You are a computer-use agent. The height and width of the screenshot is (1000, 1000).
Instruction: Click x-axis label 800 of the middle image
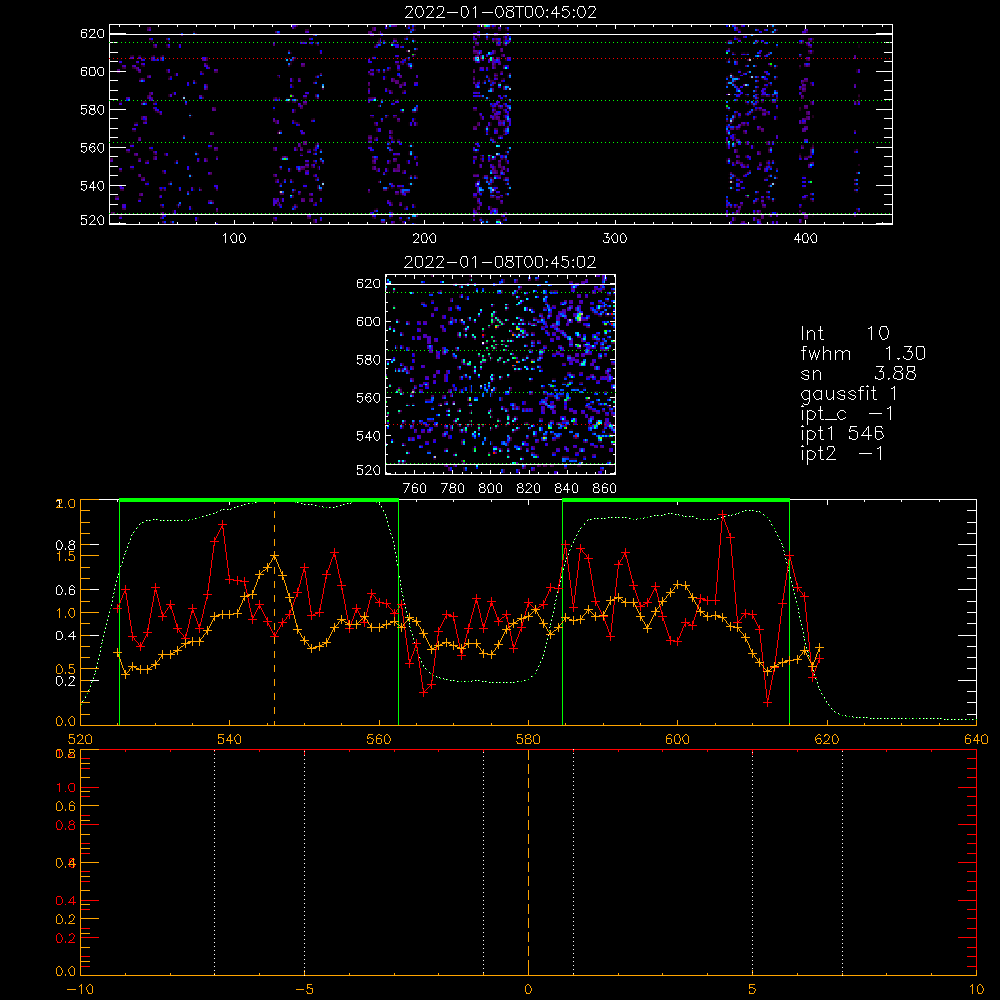coord(490,489)
